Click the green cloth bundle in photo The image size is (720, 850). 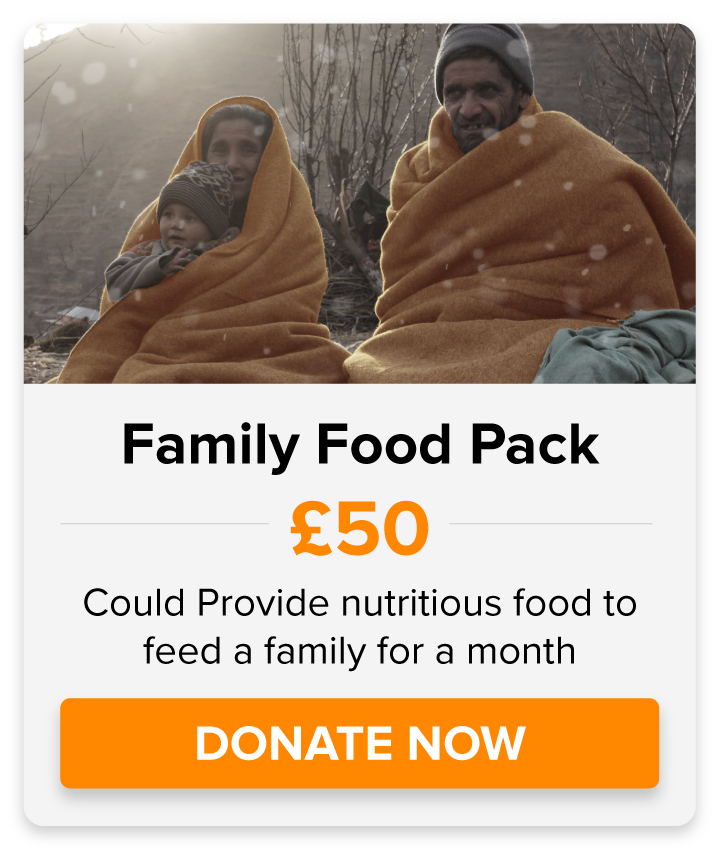pyautogui.click(x=618, y=347)
